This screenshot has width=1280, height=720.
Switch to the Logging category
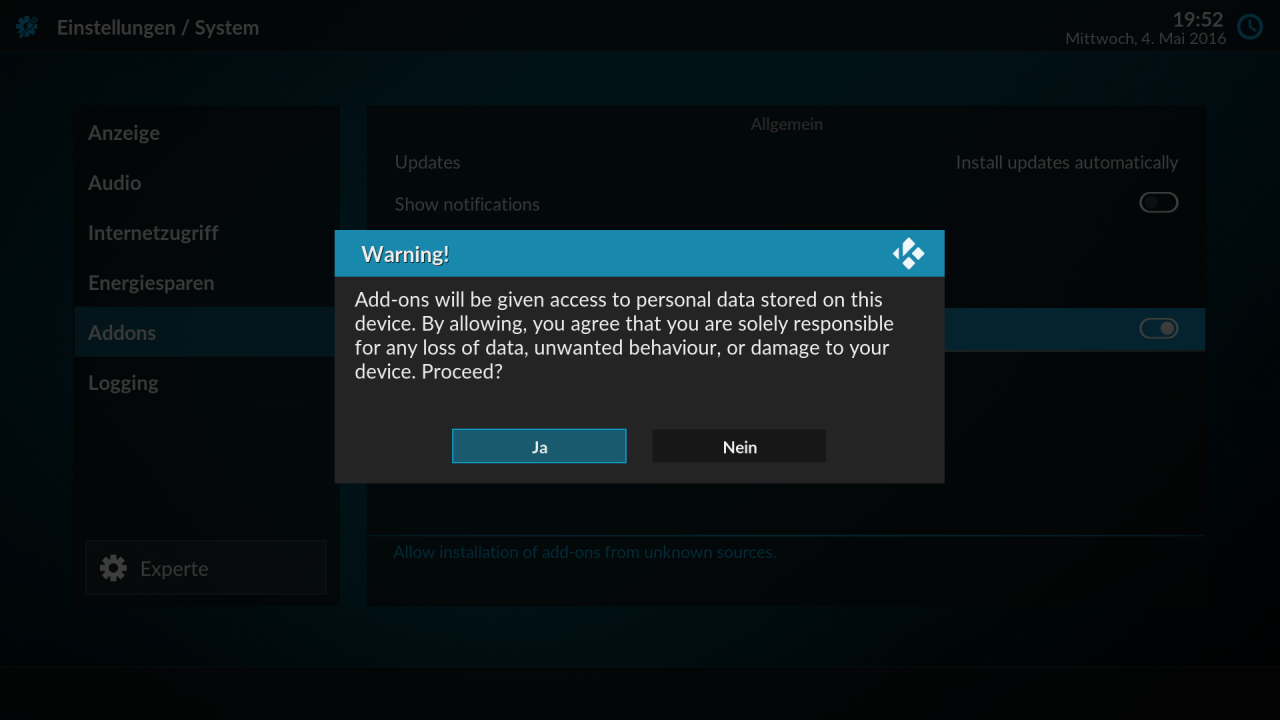click(123, 382)
